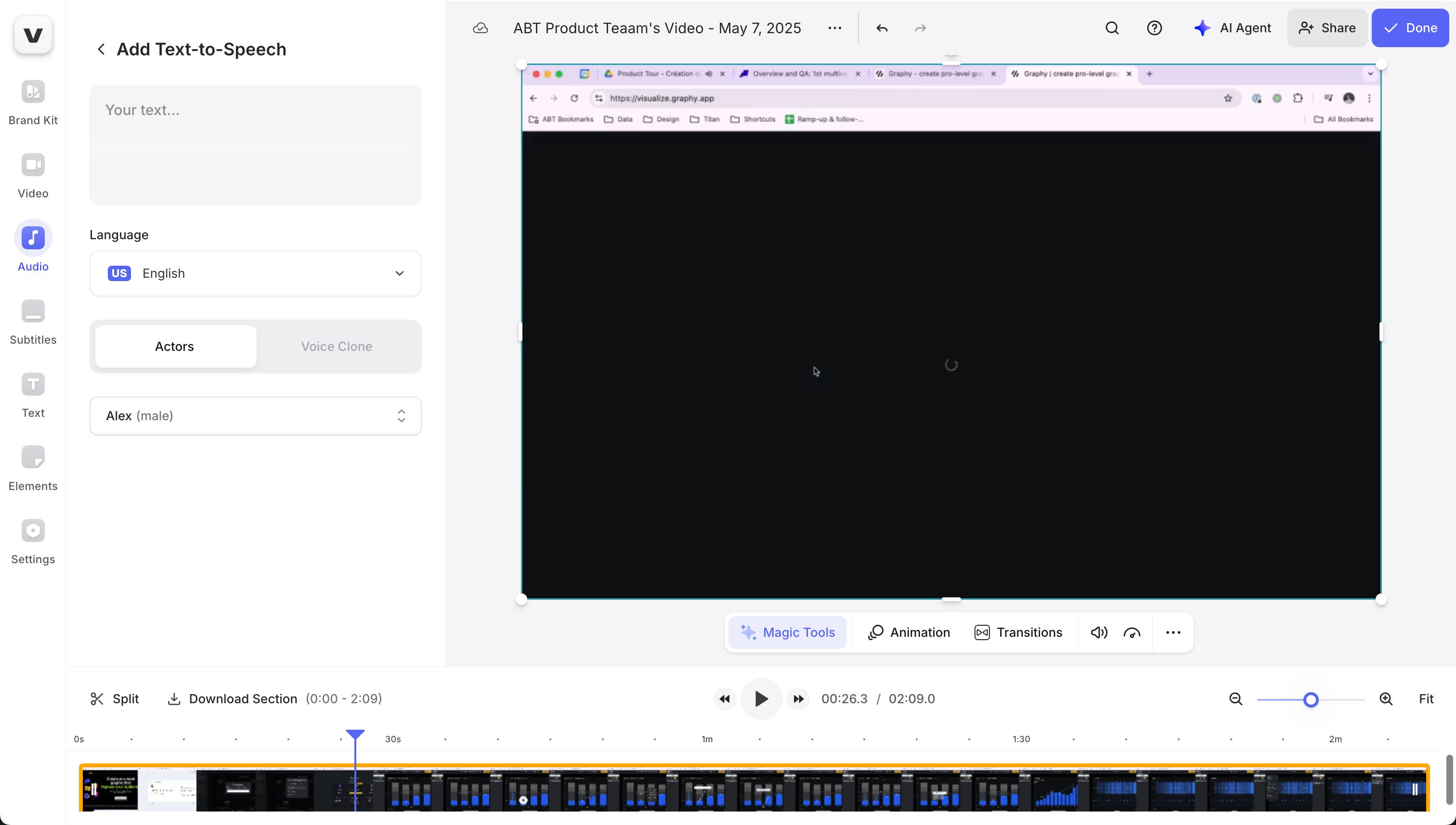The height and width of the screenshot is (825, 1456).
Task: Click the project title text
Action: (x=657, y=28)
